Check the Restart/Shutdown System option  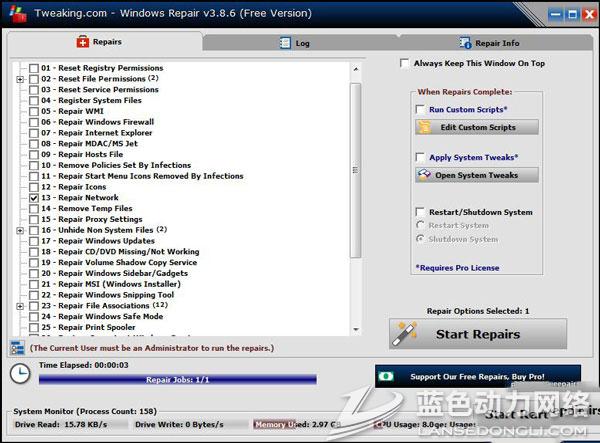coord(420,212)
